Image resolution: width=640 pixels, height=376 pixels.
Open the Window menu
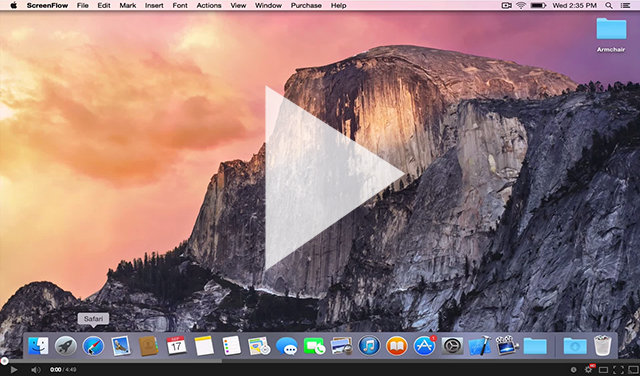[x=269, y=5]
